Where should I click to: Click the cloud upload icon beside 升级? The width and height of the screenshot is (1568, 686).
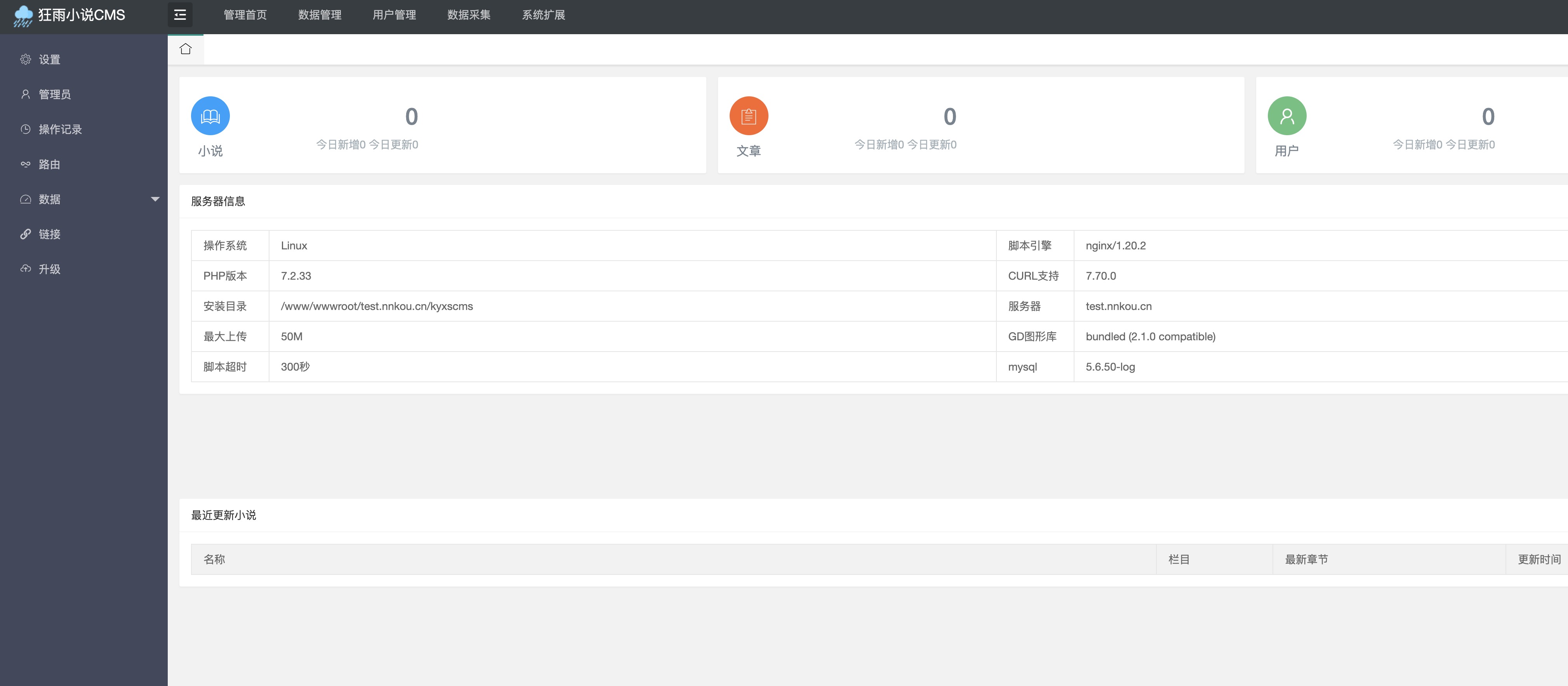pyautogui.click(x=26, y=268)
